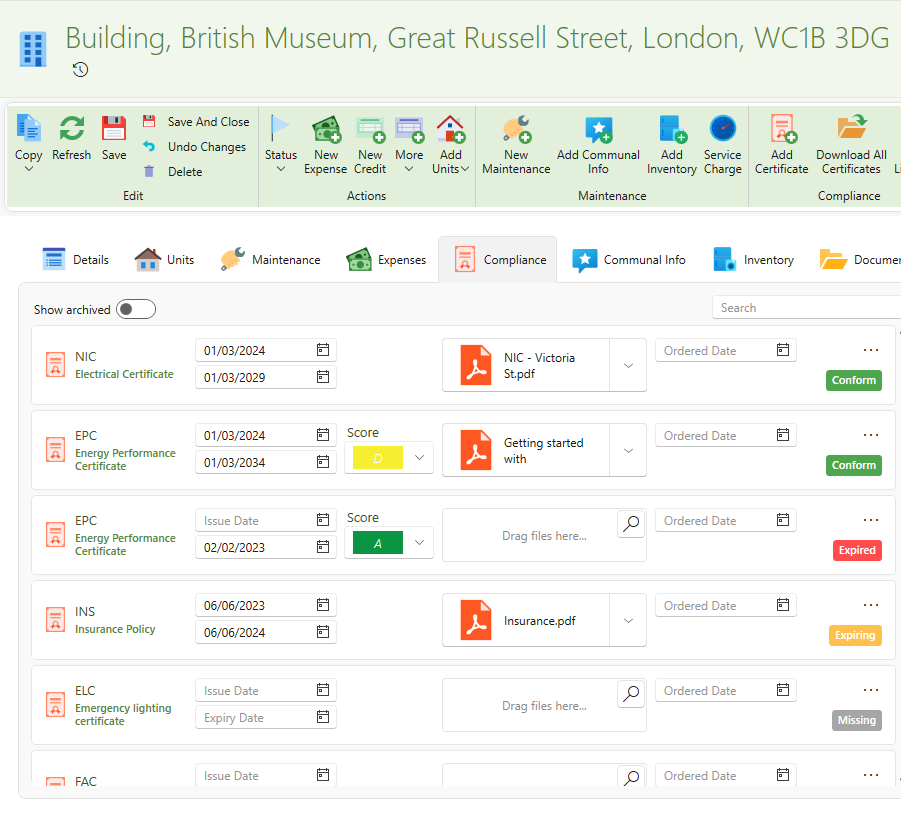Open the NIC - Victoria St.pdf file

526,365
